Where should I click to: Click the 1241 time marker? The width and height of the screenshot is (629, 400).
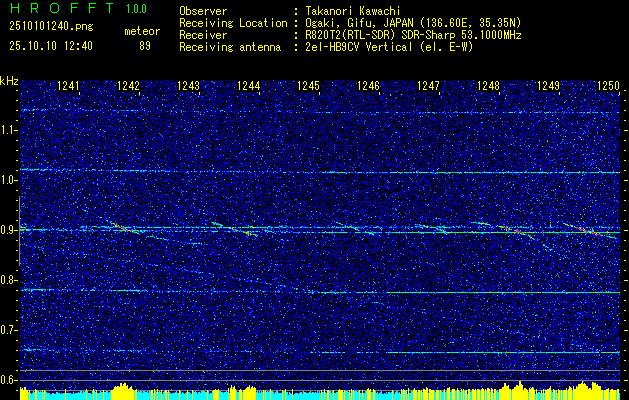(68, 85)
